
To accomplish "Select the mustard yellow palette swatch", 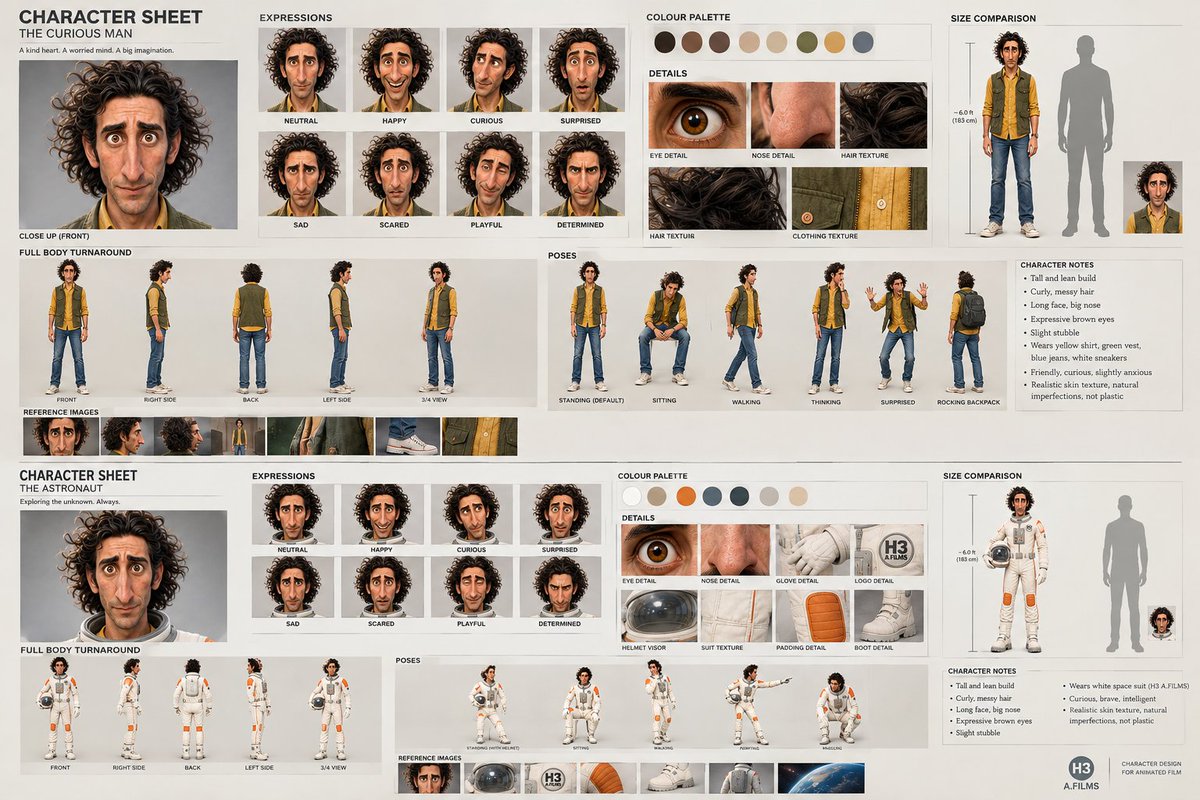I will pos(834,42).
